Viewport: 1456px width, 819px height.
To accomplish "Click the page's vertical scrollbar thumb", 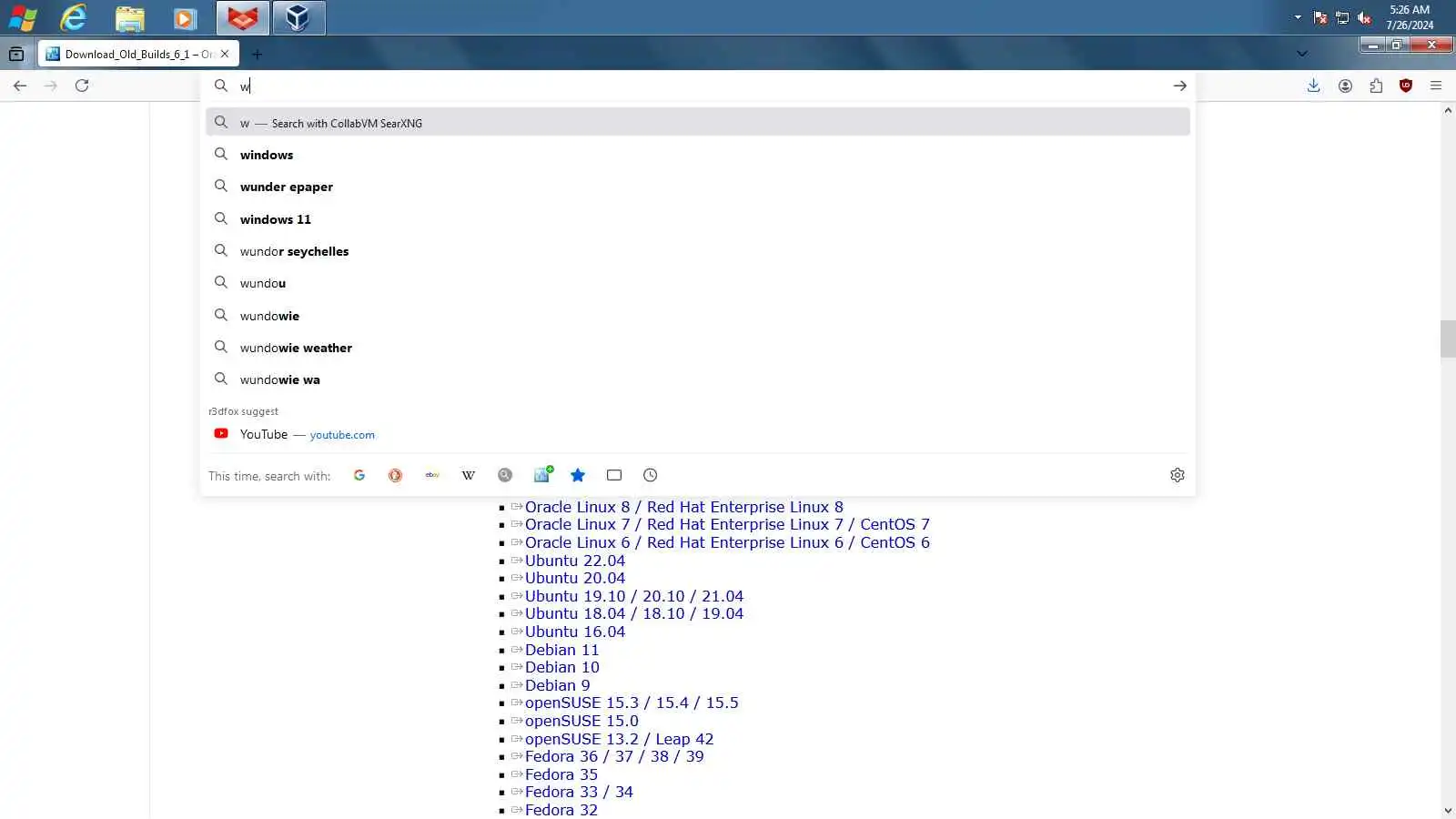I will tap(1448, 339).
